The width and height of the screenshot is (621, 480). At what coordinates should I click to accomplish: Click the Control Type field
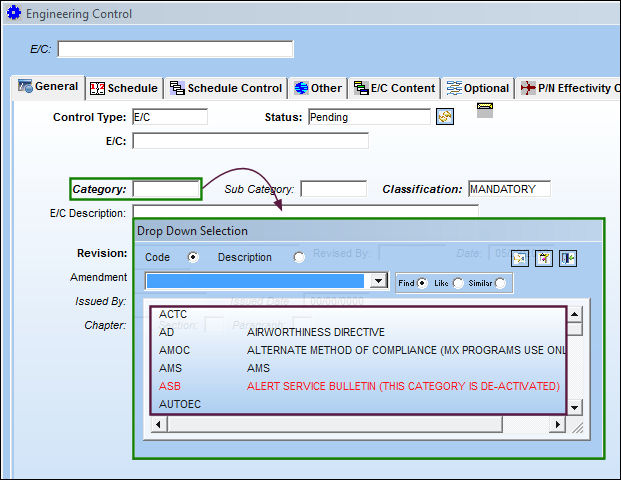point(170,117)
